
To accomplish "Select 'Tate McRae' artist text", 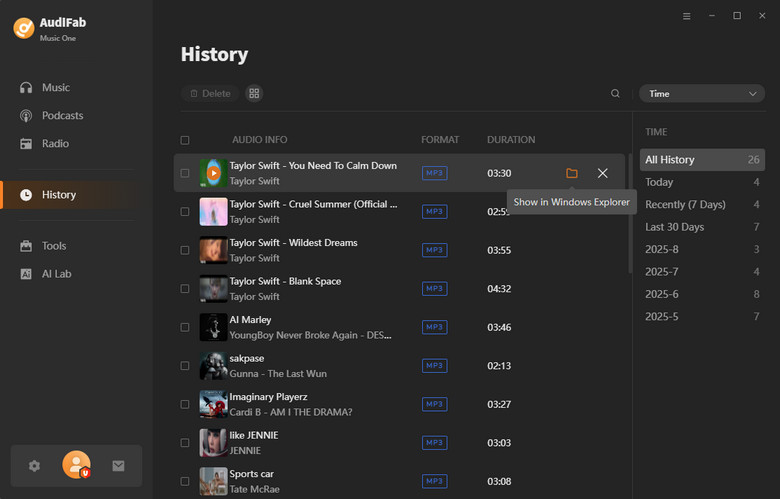I will [254, 489].
